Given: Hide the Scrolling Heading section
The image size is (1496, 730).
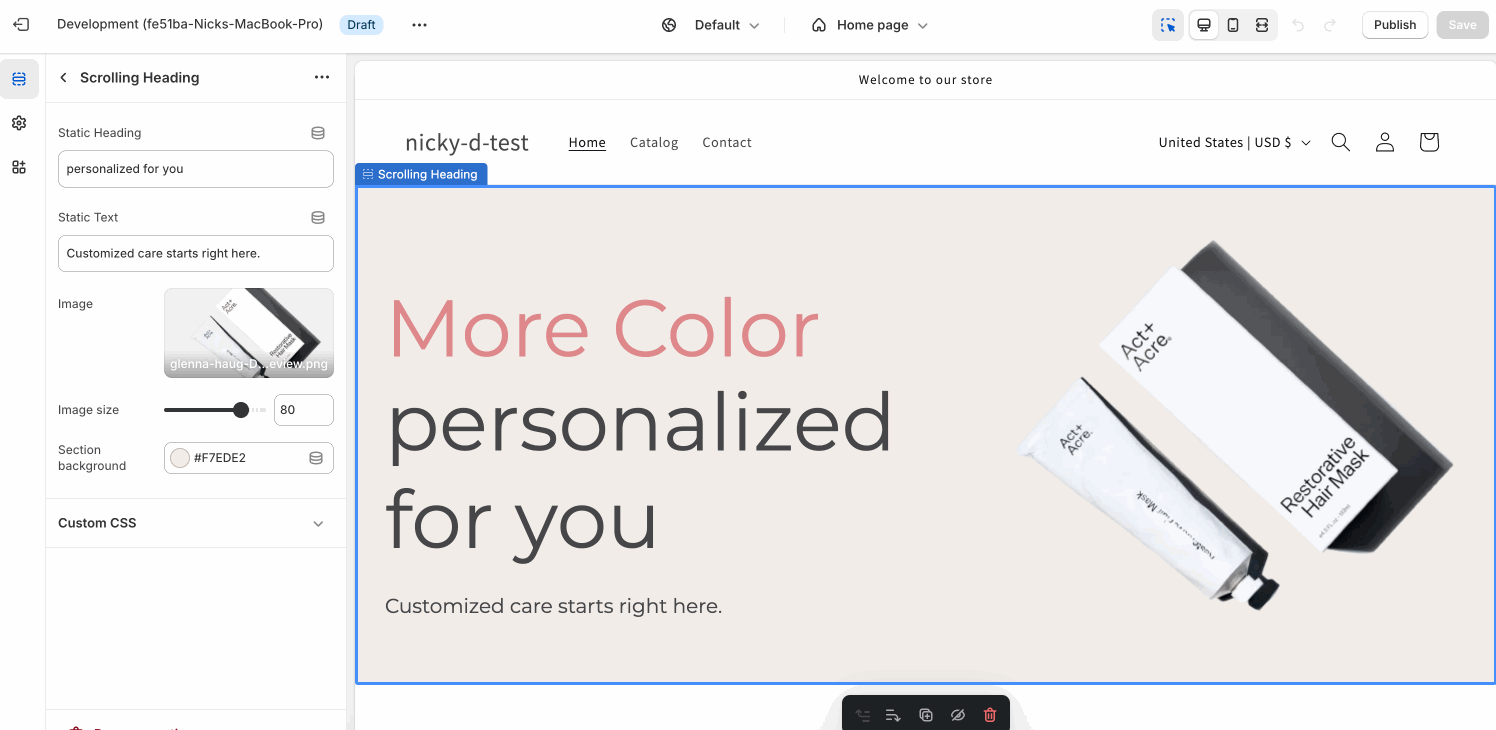Looking at the screenshot, I should pyautogui.click(x=957, y=715).
